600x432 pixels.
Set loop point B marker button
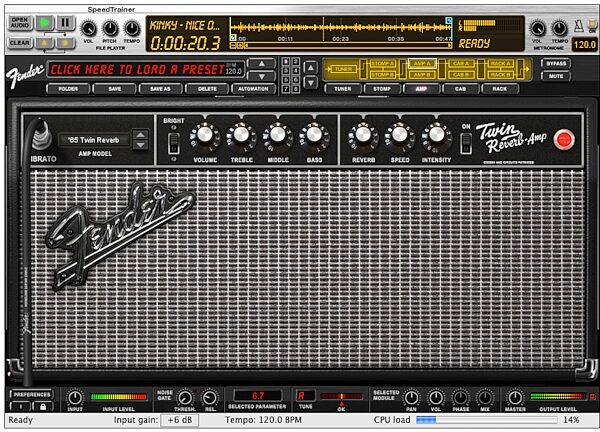tap(65, 42)
